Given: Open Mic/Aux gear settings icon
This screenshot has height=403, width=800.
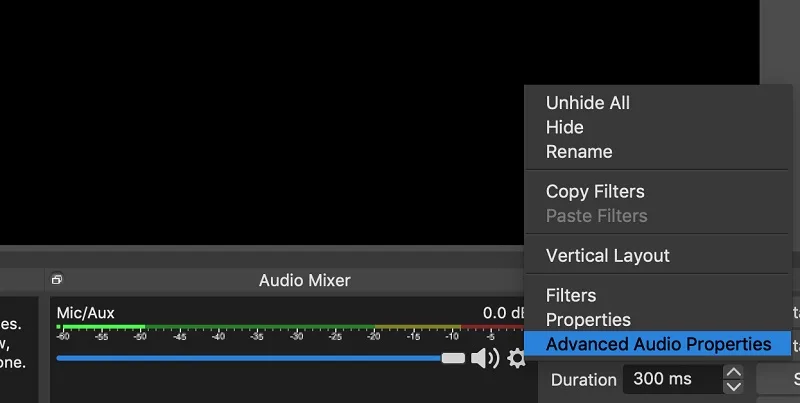Looking at the screenshot, I should point(516,358).
